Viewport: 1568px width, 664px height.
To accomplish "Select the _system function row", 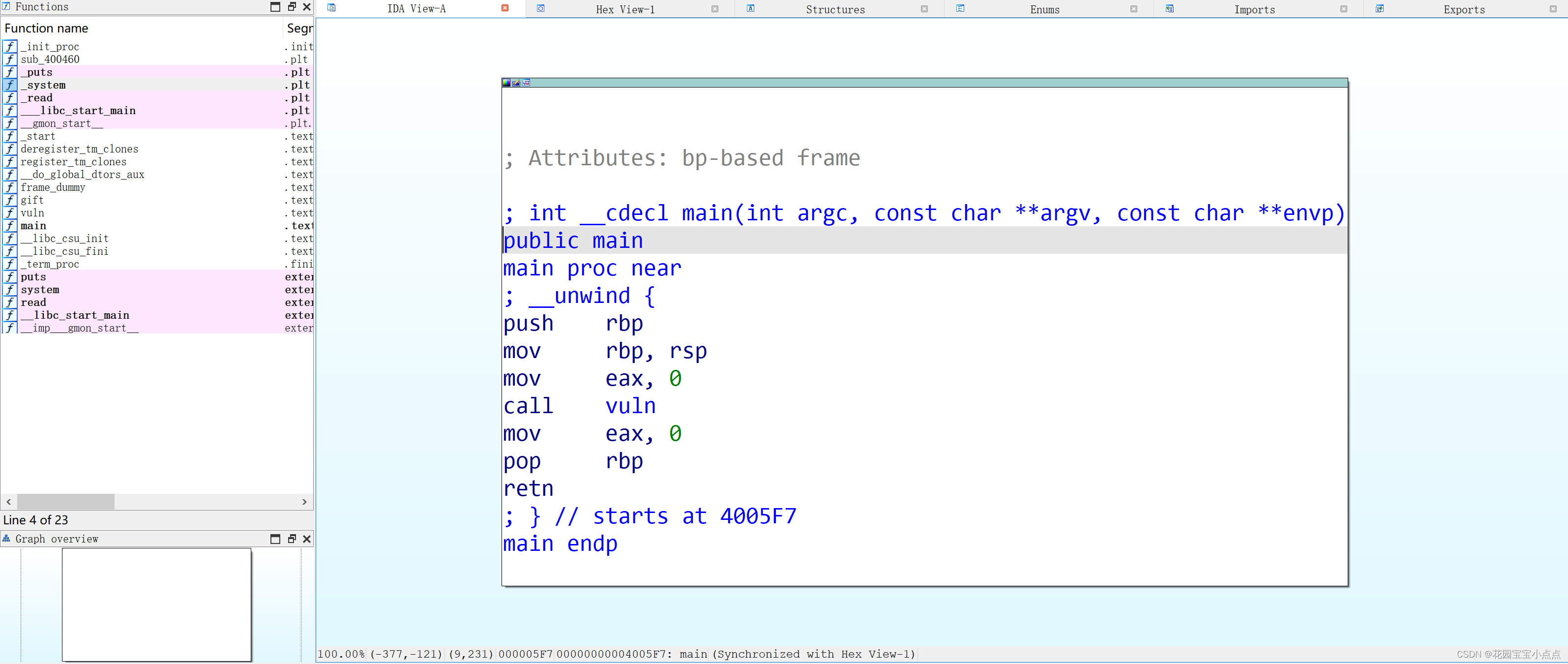I will [157, 85].
